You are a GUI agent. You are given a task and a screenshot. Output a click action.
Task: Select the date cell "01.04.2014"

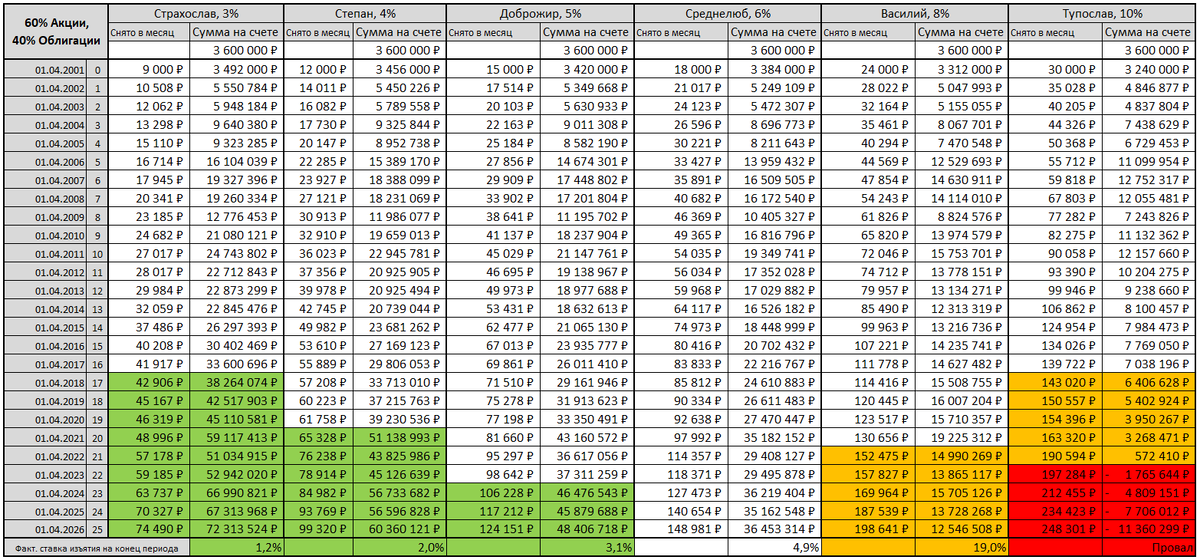46,308
